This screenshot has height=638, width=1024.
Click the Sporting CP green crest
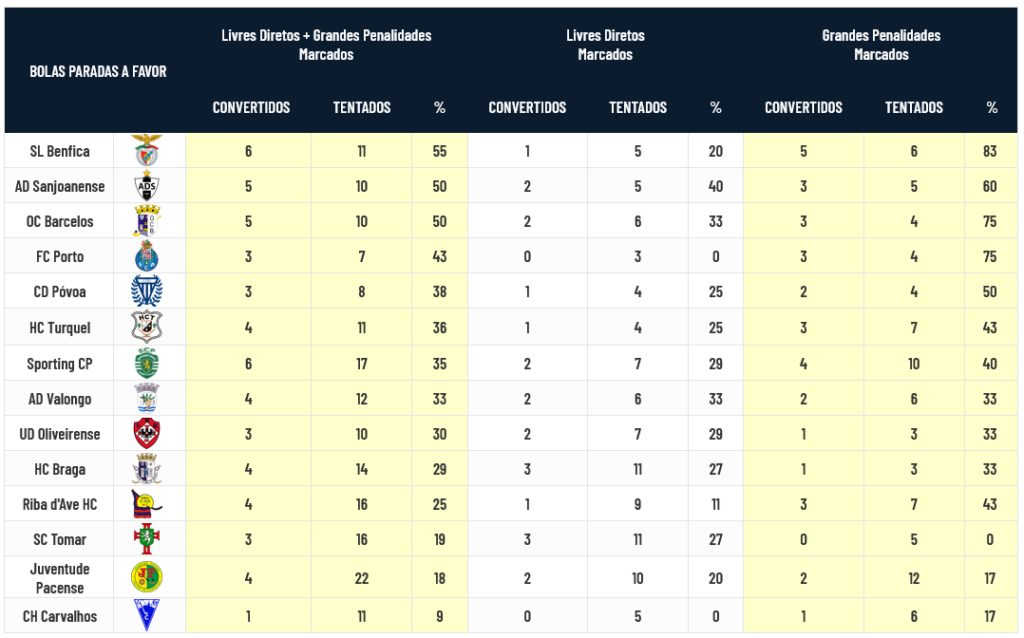tap(146, 363)
